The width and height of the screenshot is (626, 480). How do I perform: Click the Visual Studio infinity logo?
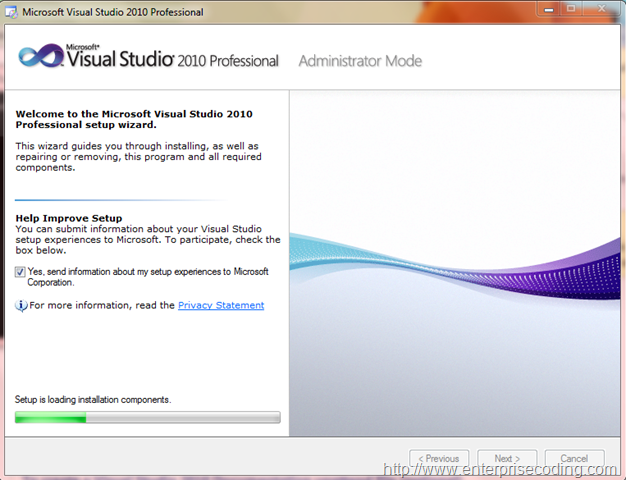pos(41,56)
